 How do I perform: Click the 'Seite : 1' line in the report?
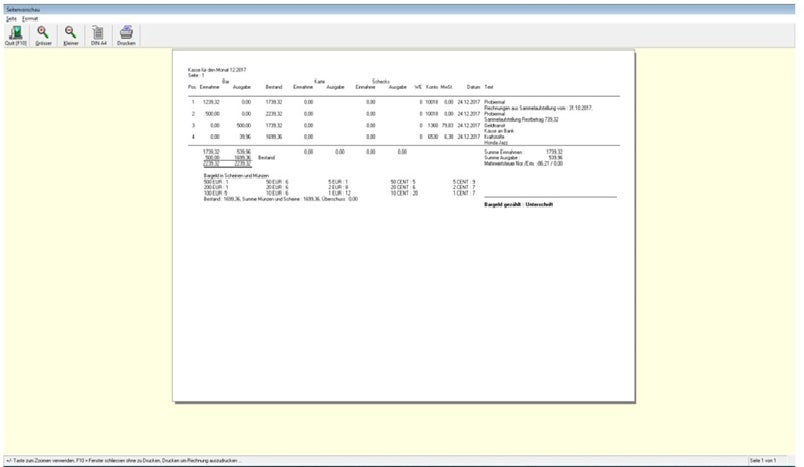coord(196,75)
